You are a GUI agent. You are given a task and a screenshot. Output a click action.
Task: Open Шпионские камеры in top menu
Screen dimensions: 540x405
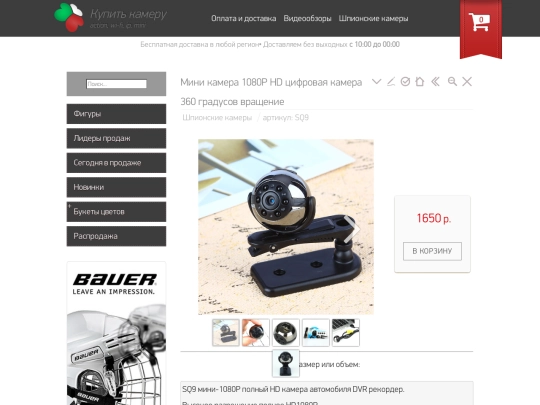pyautogui.click(x=373, y=19)
